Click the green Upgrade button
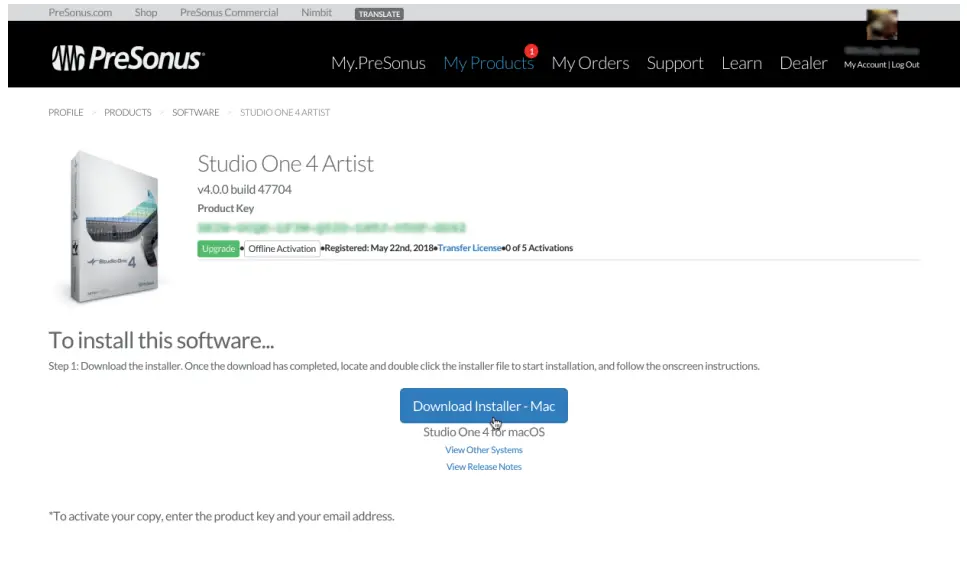 218,249
